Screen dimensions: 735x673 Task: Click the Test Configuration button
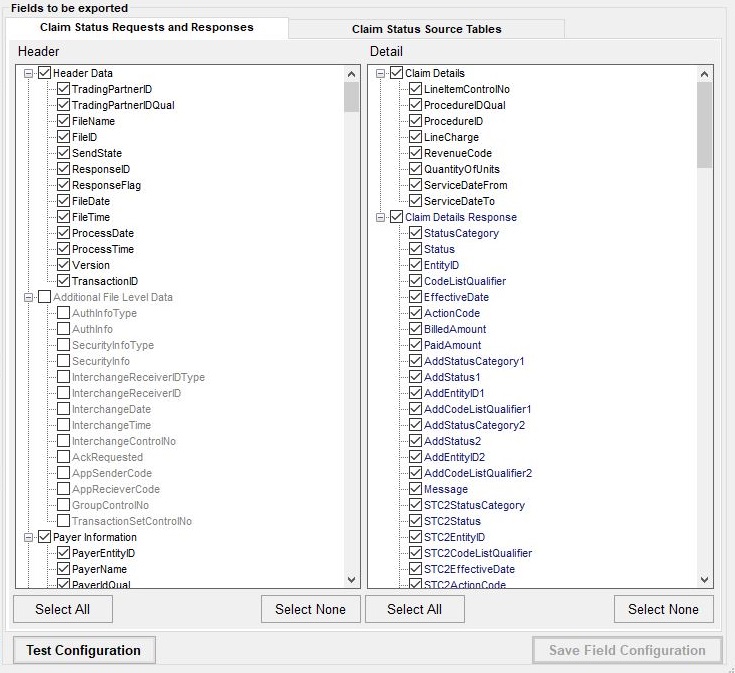click(x=84, y=650)
